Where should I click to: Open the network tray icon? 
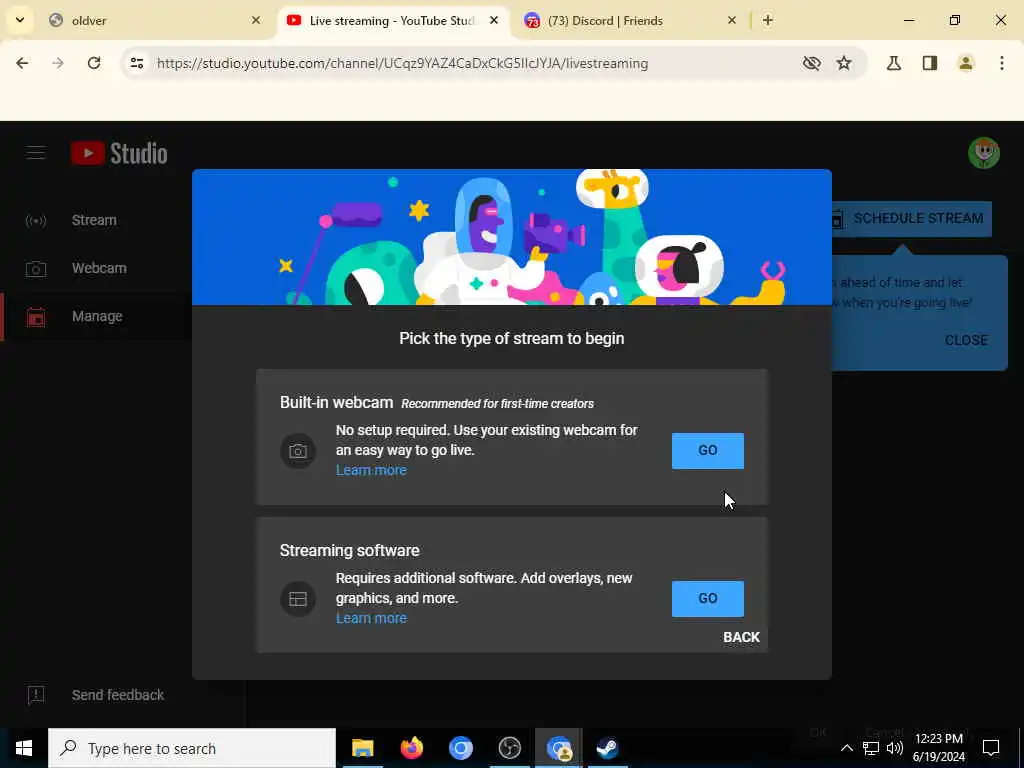point(871,748)
